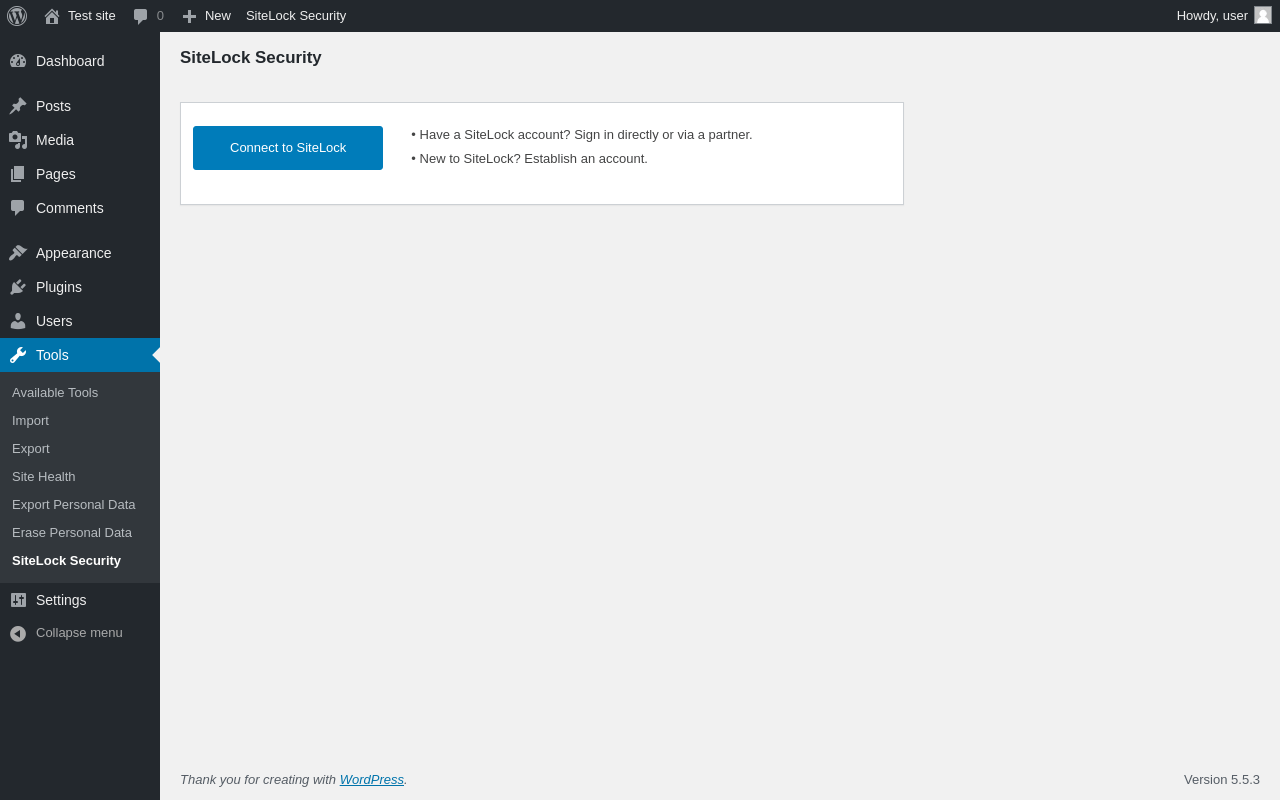
Task: Click the Posts pushpin icon
Action: coord(18,106)
